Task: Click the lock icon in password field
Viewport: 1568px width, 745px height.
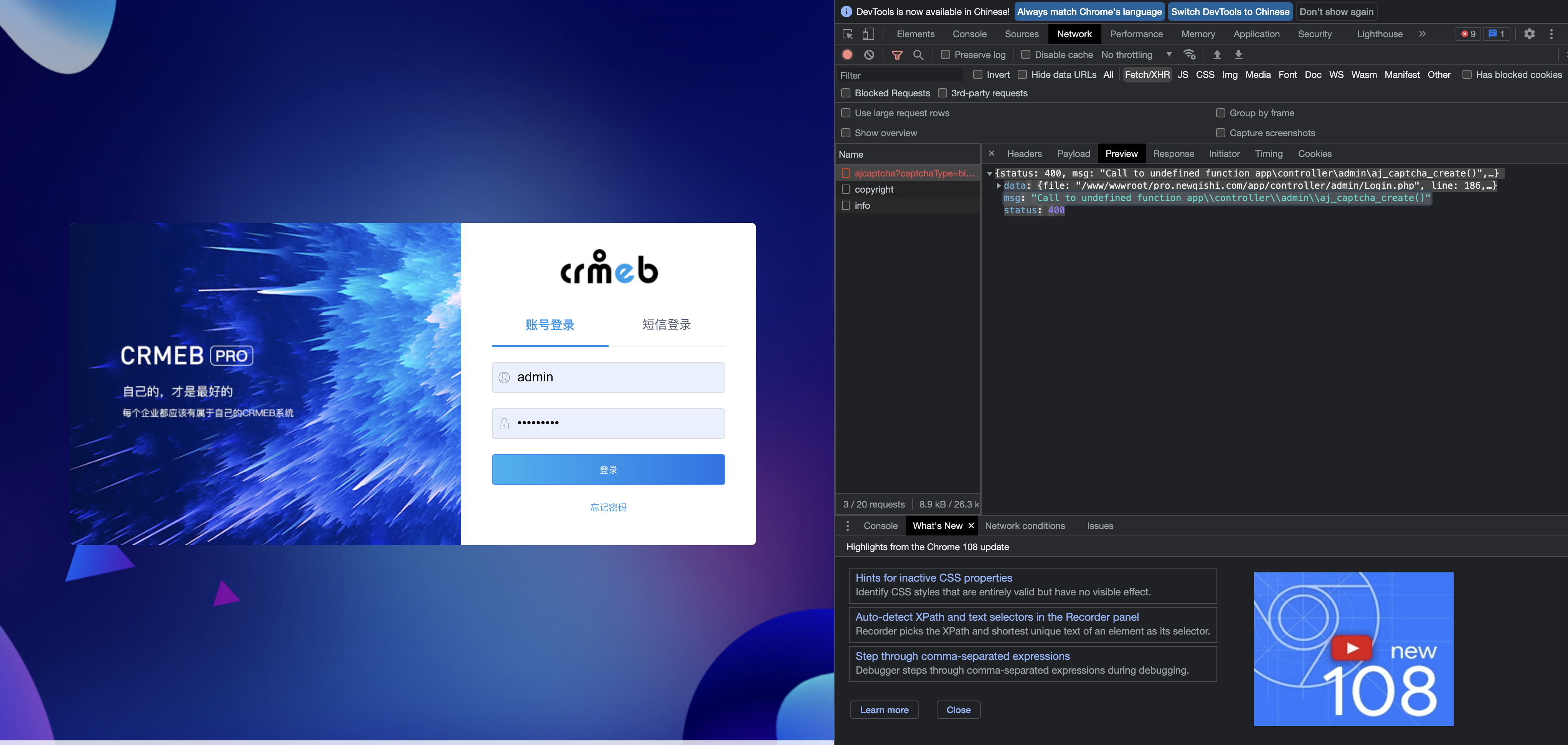Action: coord(504,424)
